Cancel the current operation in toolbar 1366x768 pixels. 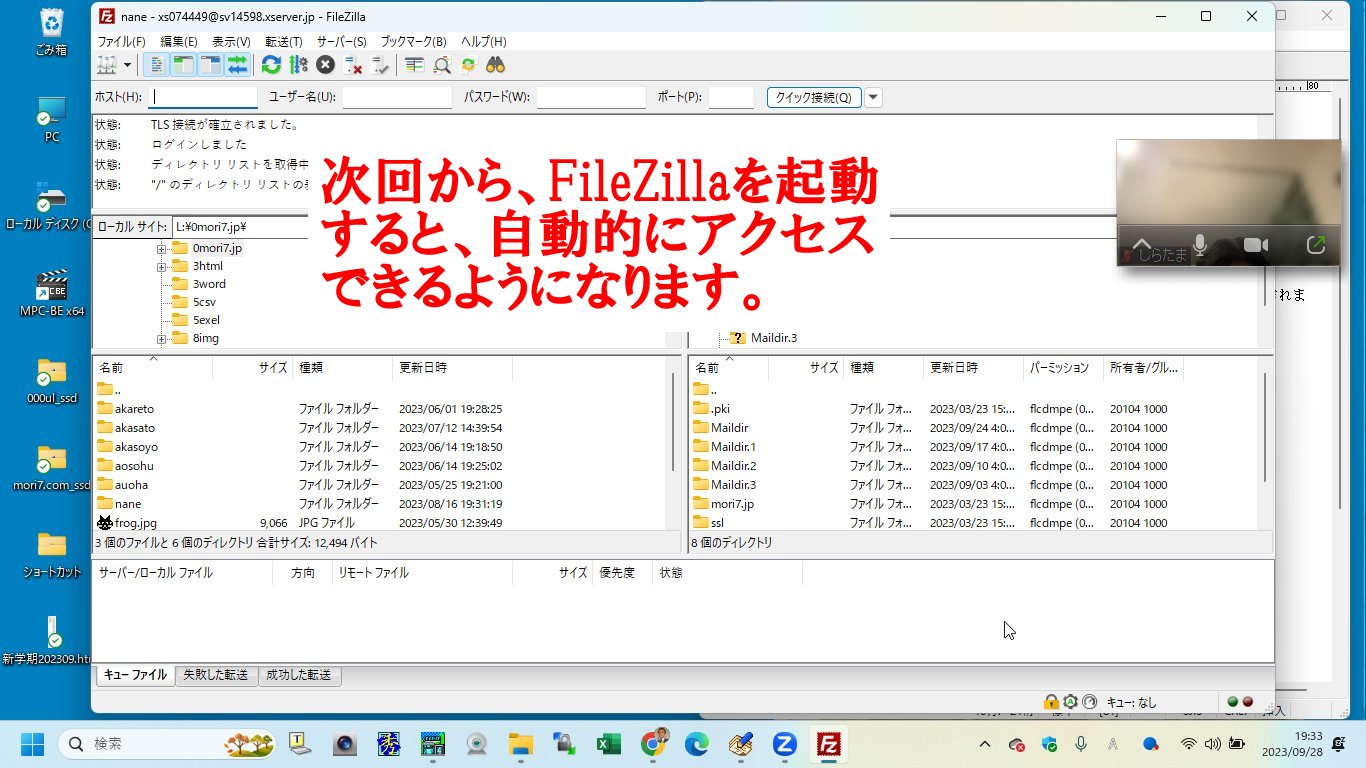[325, 65]
